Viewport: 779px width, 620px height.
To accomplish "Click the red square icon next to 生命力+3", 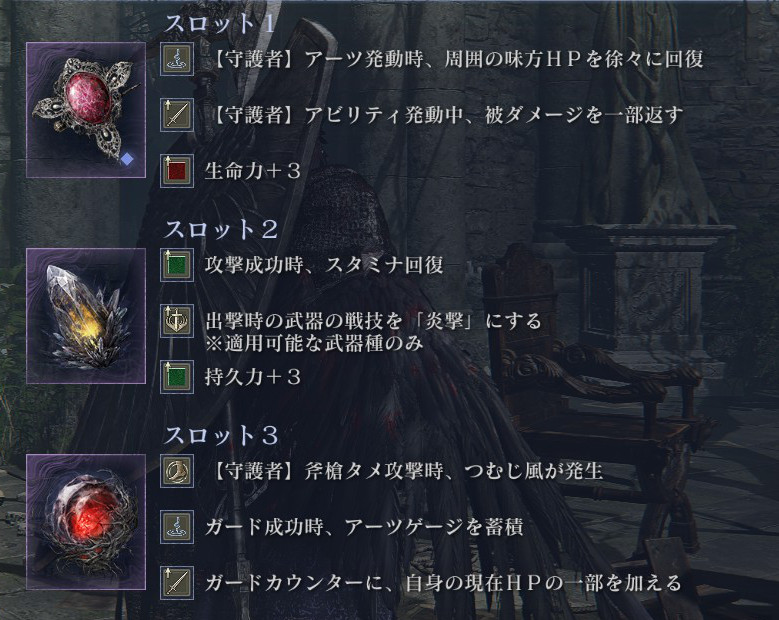I will [x=177, y=171].
